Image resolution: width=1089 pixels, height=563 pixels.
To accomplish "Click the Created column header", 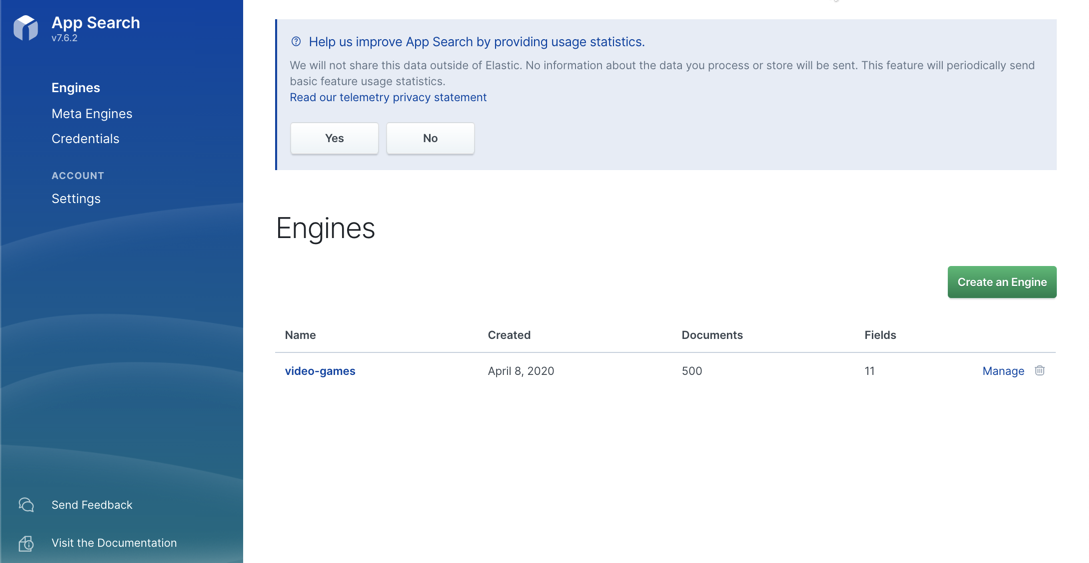I will coord(509,335).
